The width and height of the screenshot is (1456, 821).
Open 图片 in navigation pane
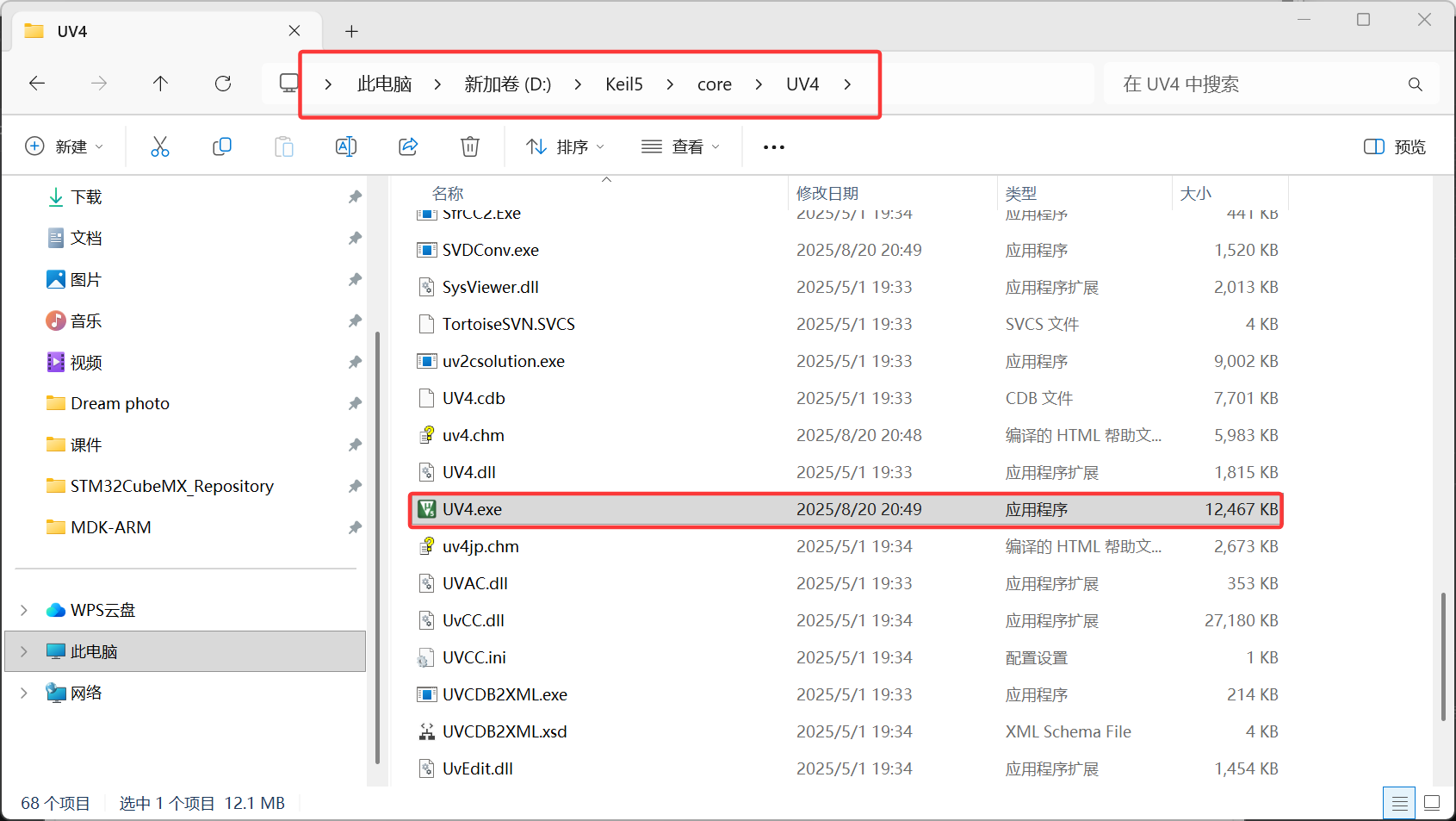click(x=86, y=279)
